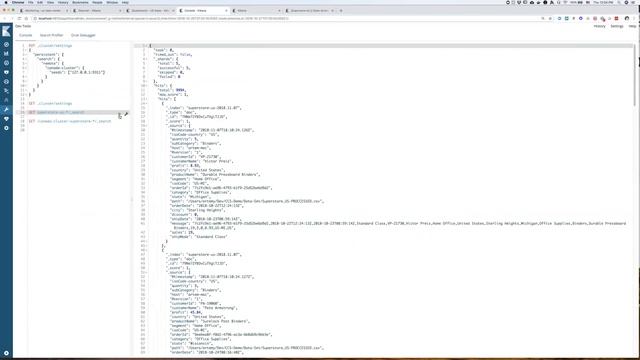Select the 'Console - Kibana' browser tab

pos(203,11)
